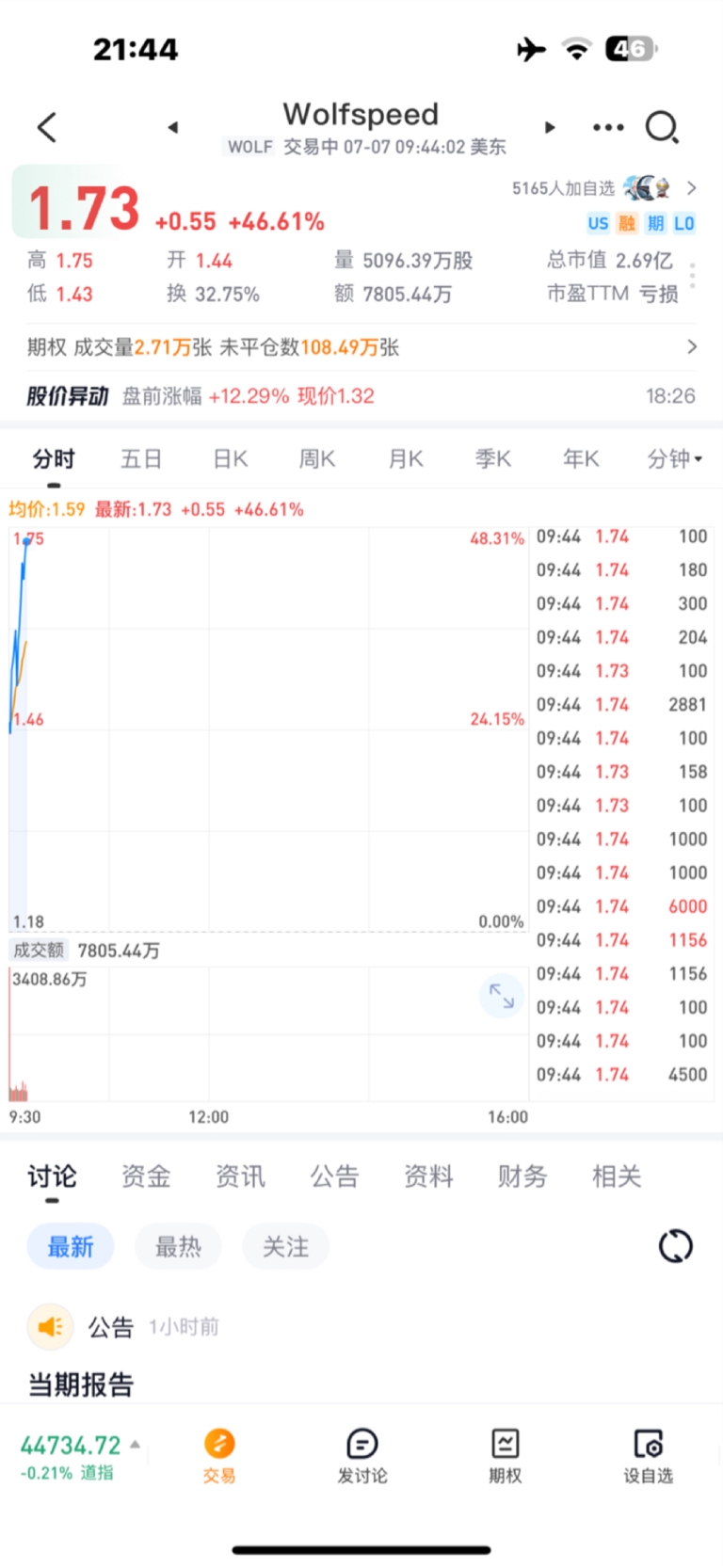Expand the 5165人加自选 chevron
This screenshot has height=1568, width=723.
[692, 188]
